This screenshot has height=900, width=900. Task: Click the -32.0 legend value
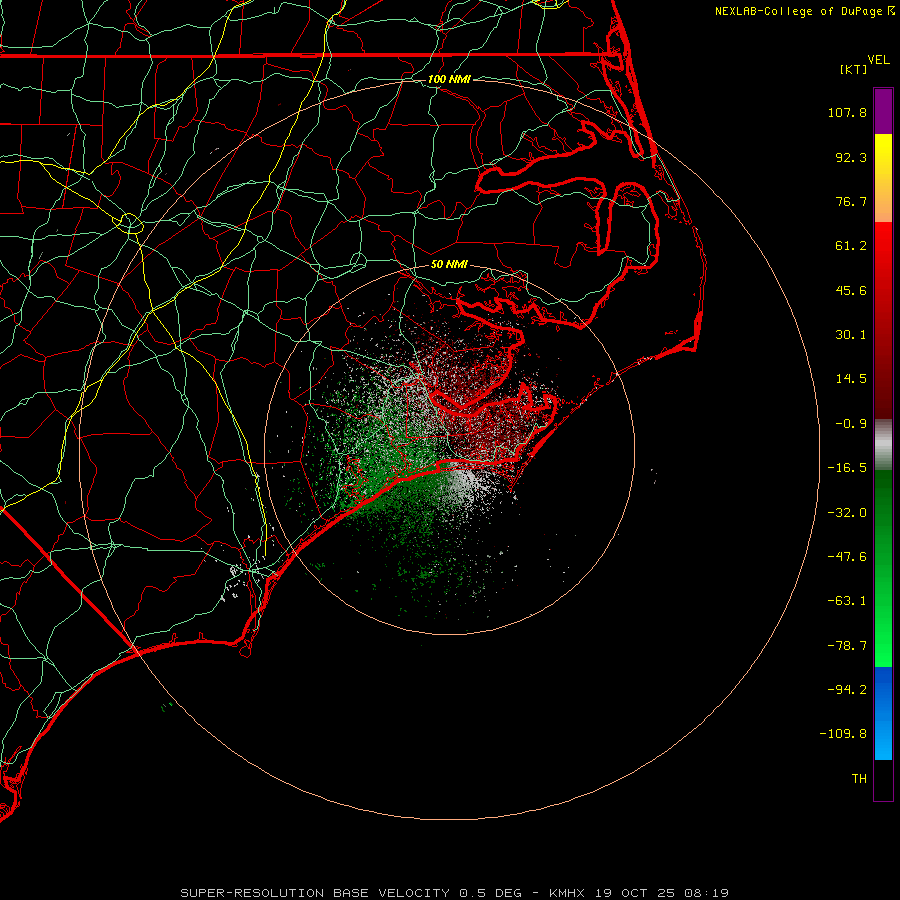(847, 513)
